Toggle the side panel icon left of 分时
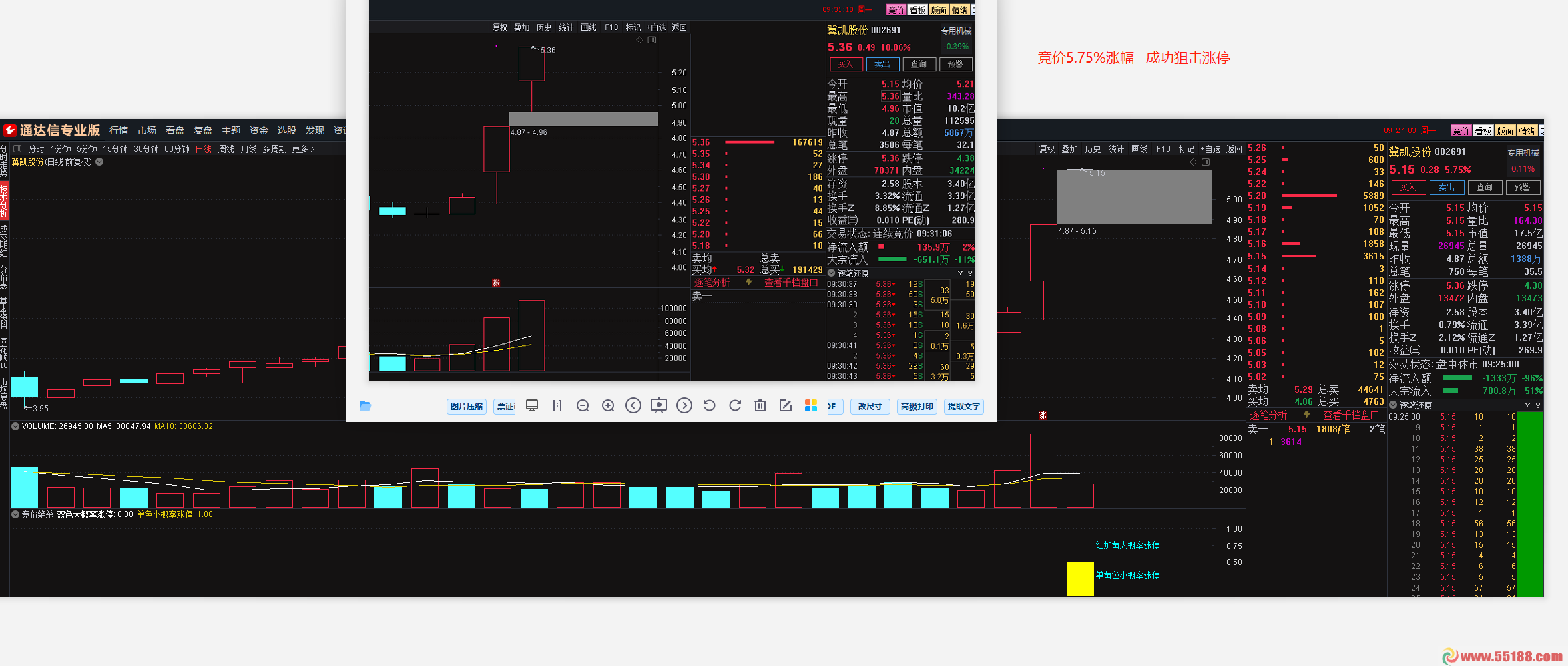 click(17, 149)
